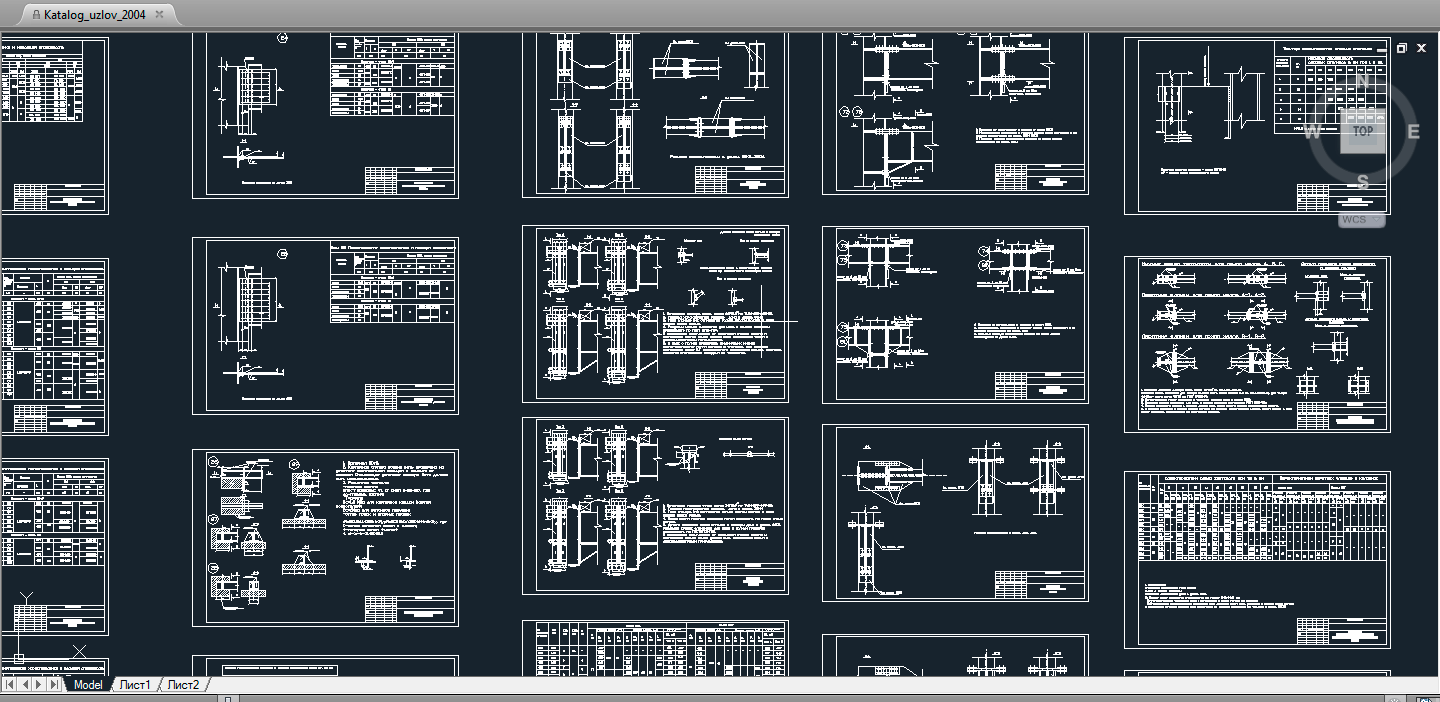Open the WCS coordinate system dropdown
This screenshot has width=1440, height=702.
(1360, 220)
